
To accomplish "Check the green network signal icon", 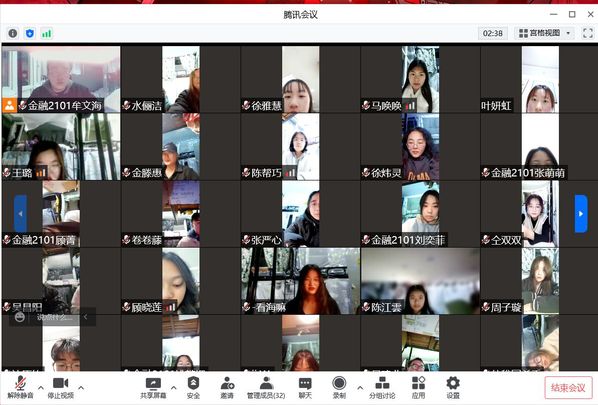I will 47,34.
